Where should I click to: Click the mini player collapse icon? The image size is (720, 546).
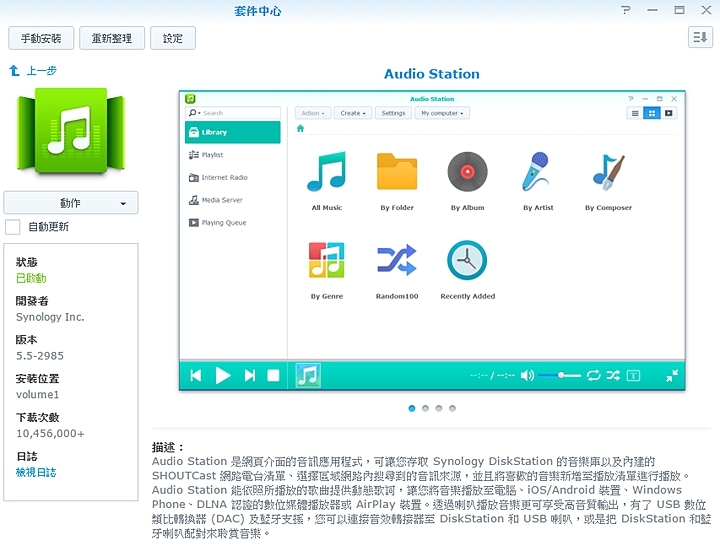point(672,376)
